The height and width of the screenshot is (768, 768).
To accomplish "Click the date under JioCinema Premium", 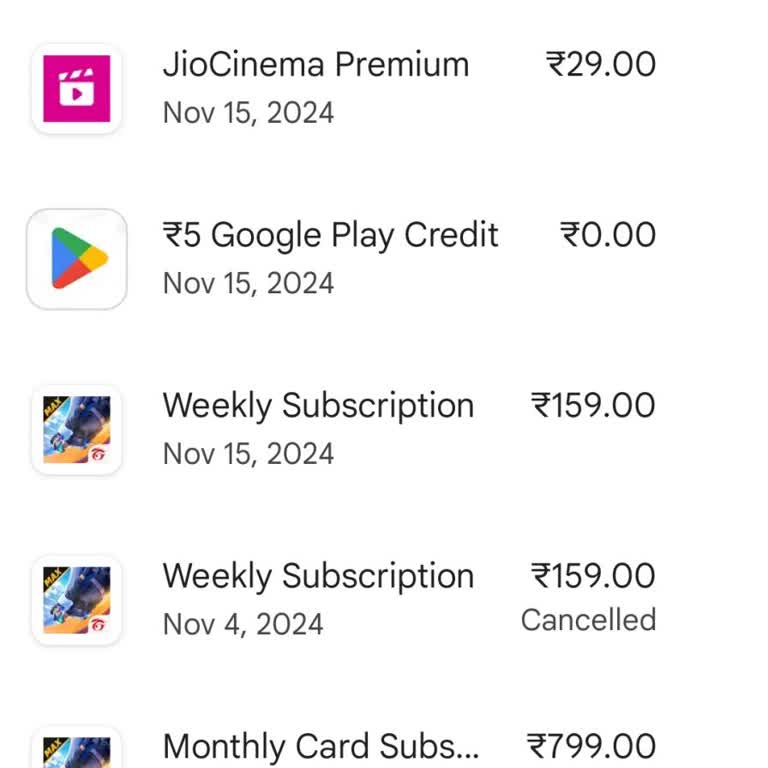I will point(248,112).
